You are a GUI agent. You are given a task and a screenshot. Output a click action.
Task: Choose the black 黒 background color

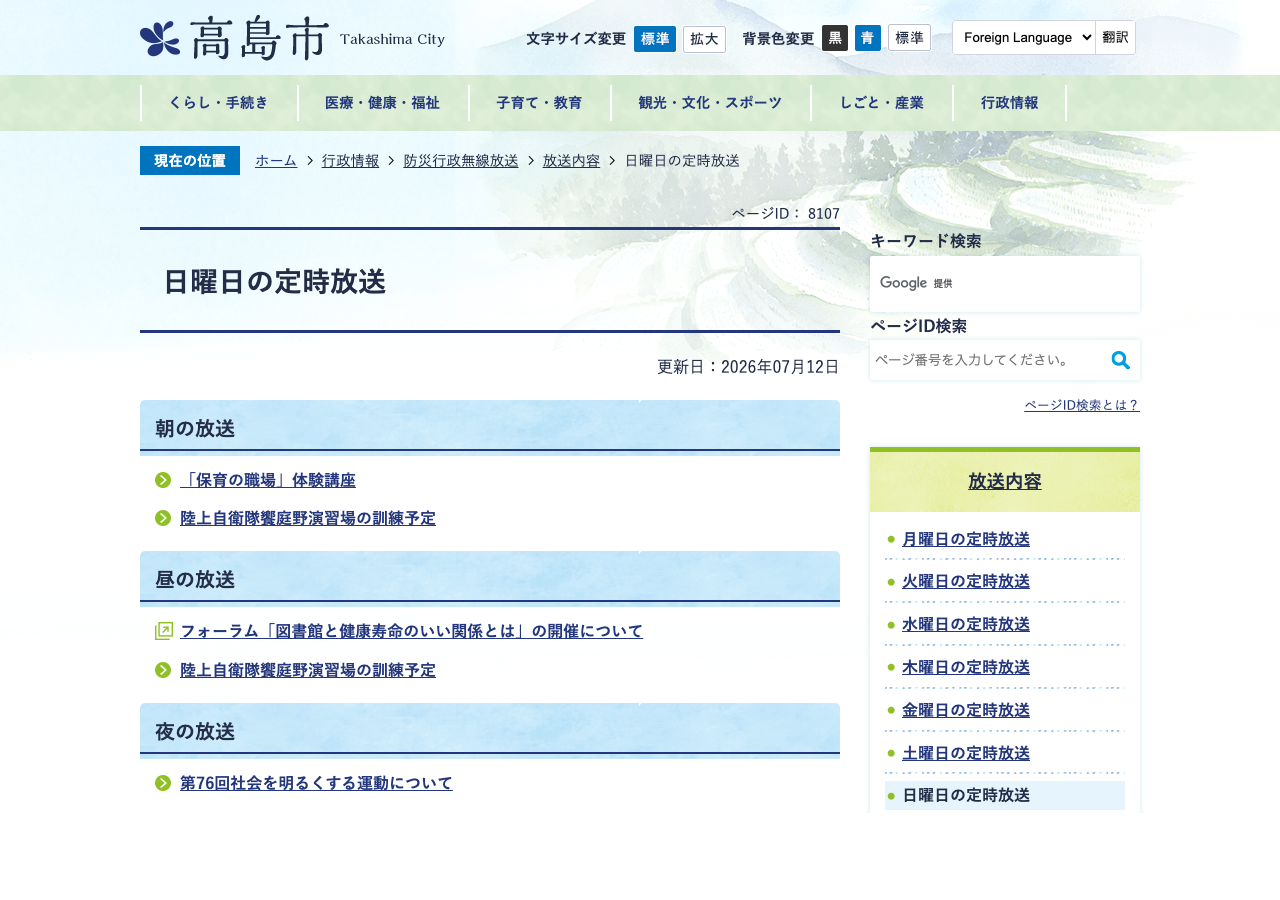pos(835,38)
